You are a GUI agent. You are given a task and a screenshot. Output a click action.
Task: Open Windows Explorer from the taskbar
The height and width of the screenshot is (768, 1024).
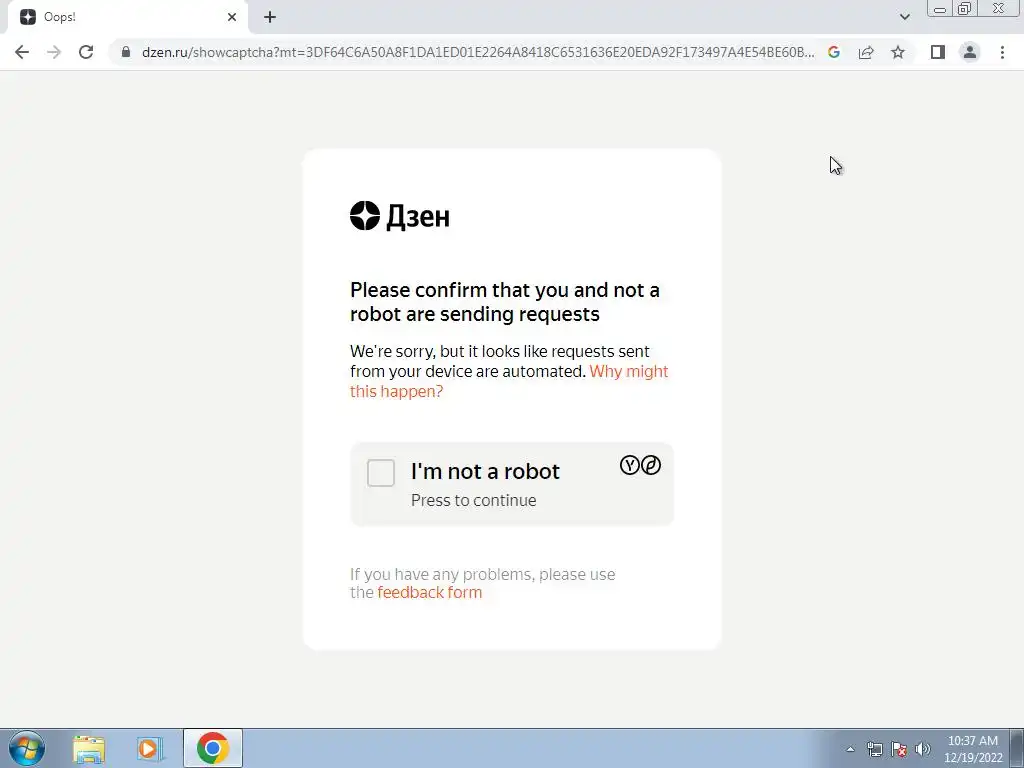[x=88, y=749]
